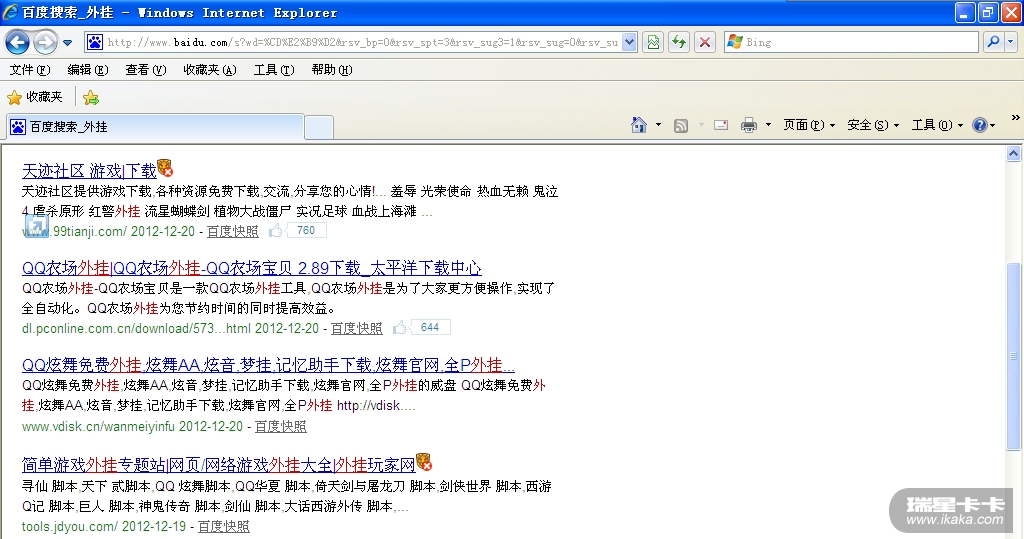This screenshot has height=539, width=1024.
Task: Select the 百度搜索_外挂 tab
Action: (155, 127)
